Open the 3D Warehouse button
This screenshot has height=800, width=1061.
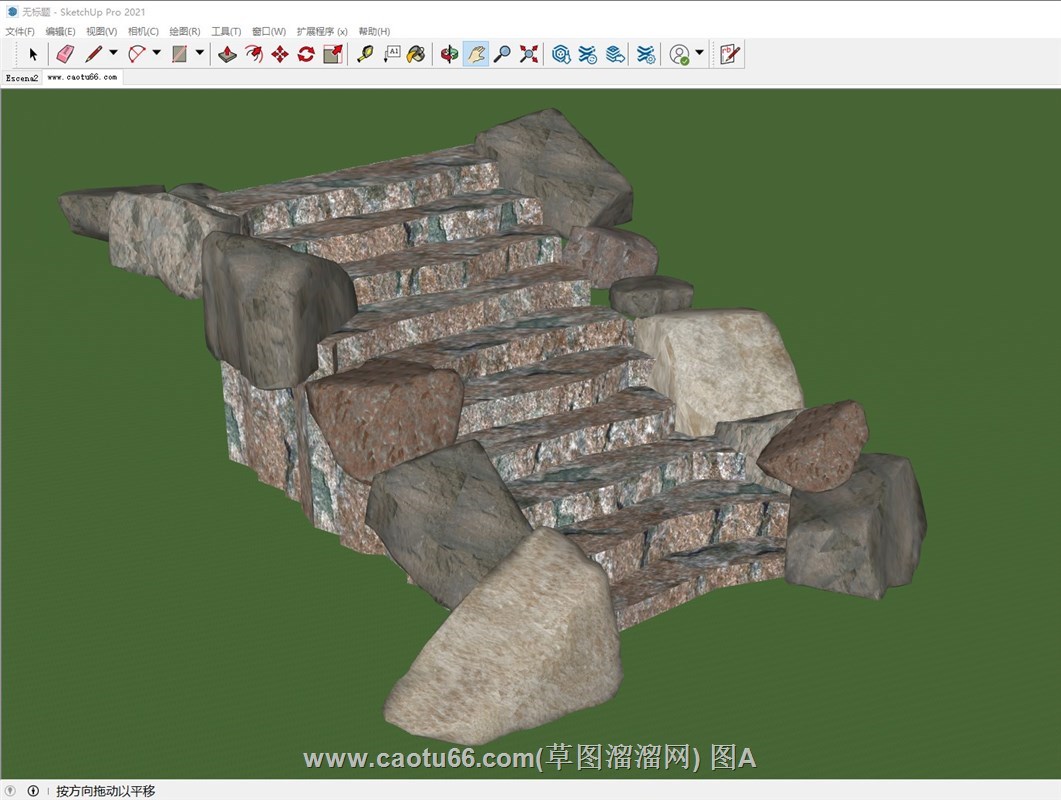(x=561, y=54)
